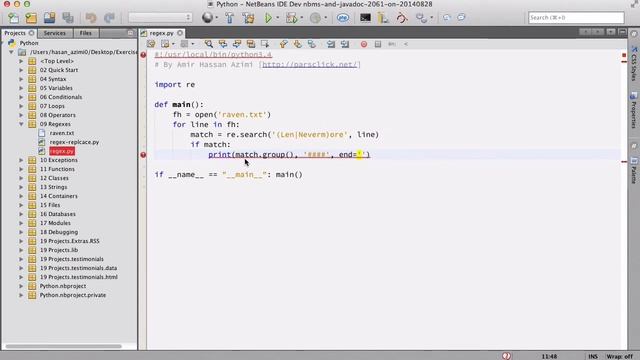Image resolution: width=640 pixels, height=360 pixels.
Task: Toggle Rectangular Selection icon
Action: (x=265, y=44)
